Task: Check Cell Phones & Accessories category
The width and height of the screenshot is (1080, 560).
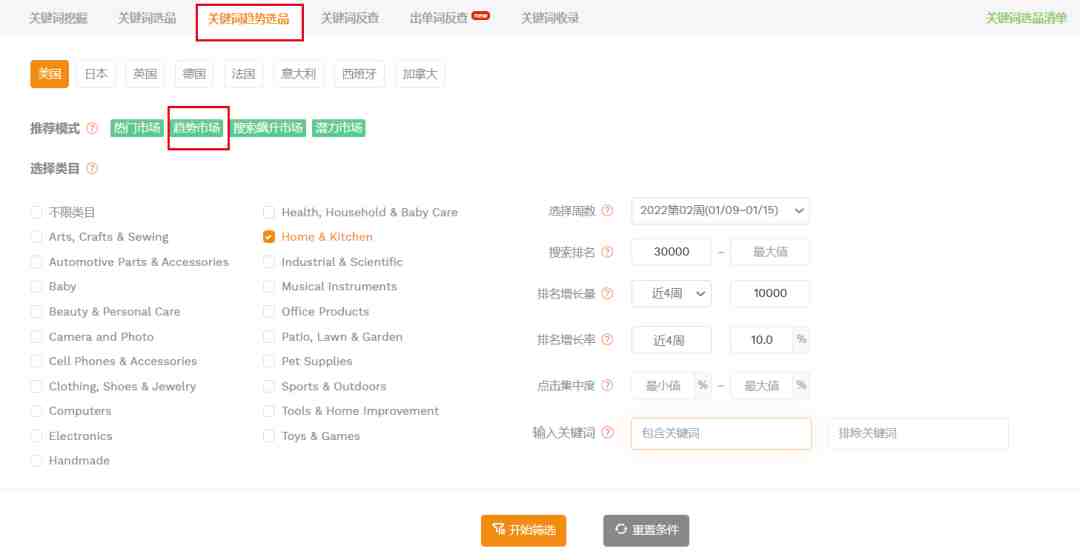Action: (x=37, y=361)
